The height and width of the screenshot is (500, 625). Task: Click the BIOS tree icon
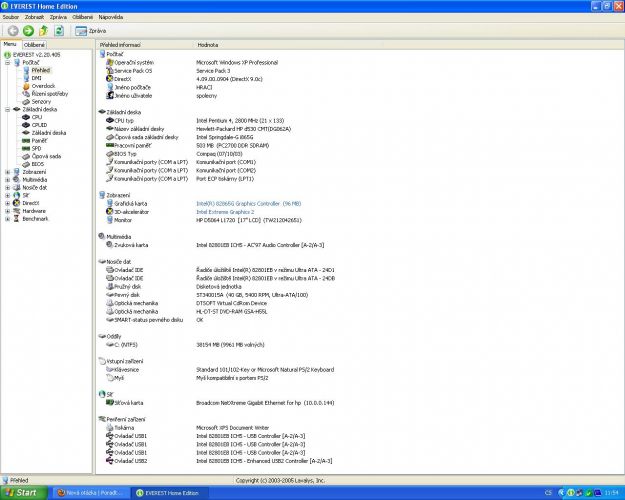[x=26, y=164]
